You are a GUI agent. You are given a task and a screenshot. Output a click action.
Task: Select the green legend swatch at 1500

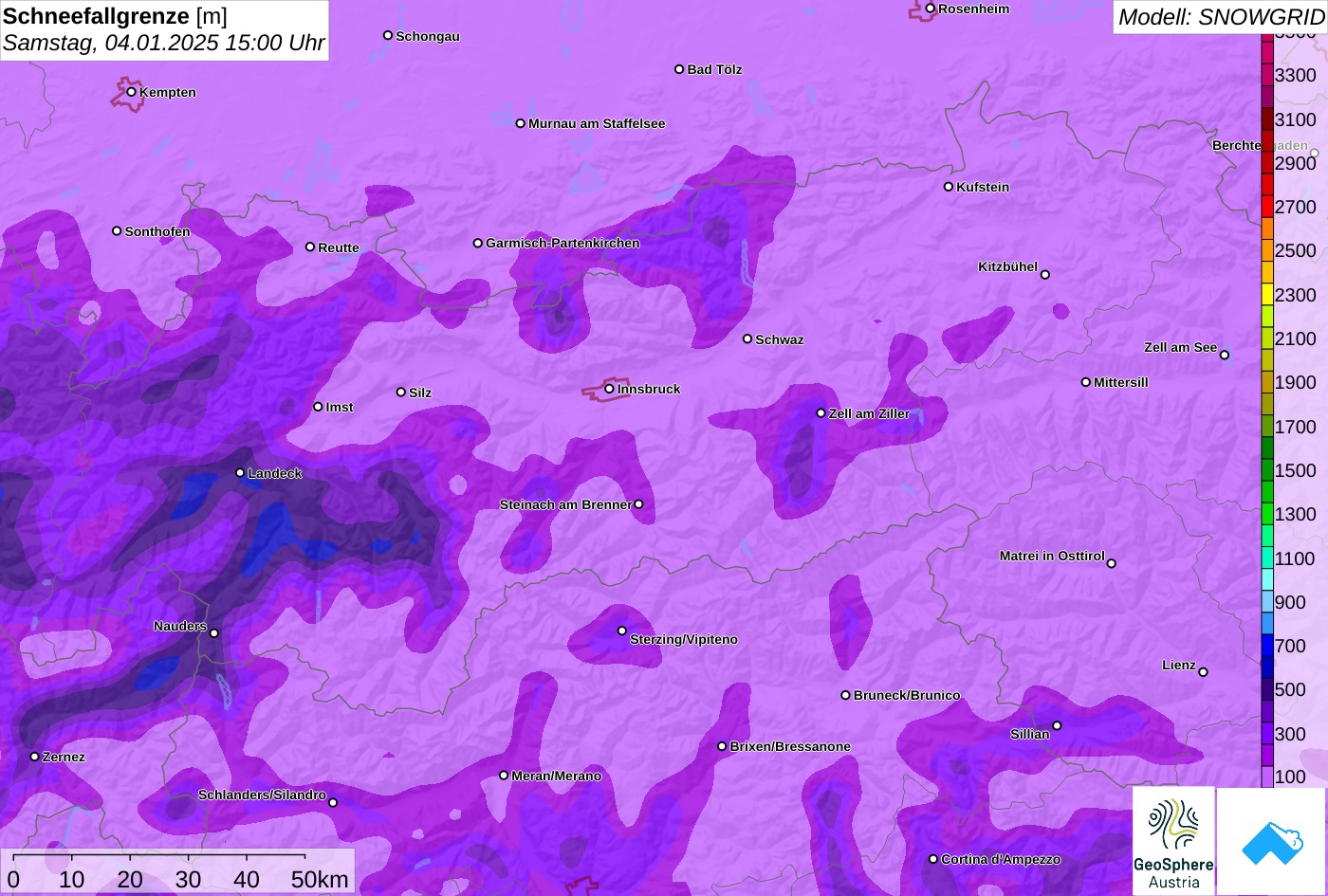[x=1267, y=470]
